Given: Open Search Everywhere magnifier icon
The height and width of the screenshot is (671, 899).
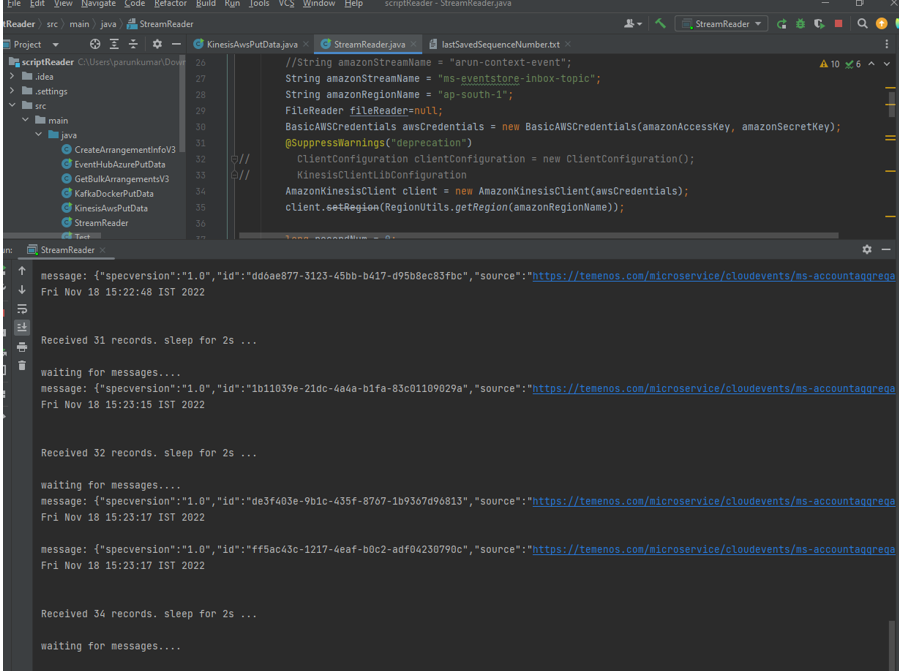Looking at the screenshot, I should point(862,23).
